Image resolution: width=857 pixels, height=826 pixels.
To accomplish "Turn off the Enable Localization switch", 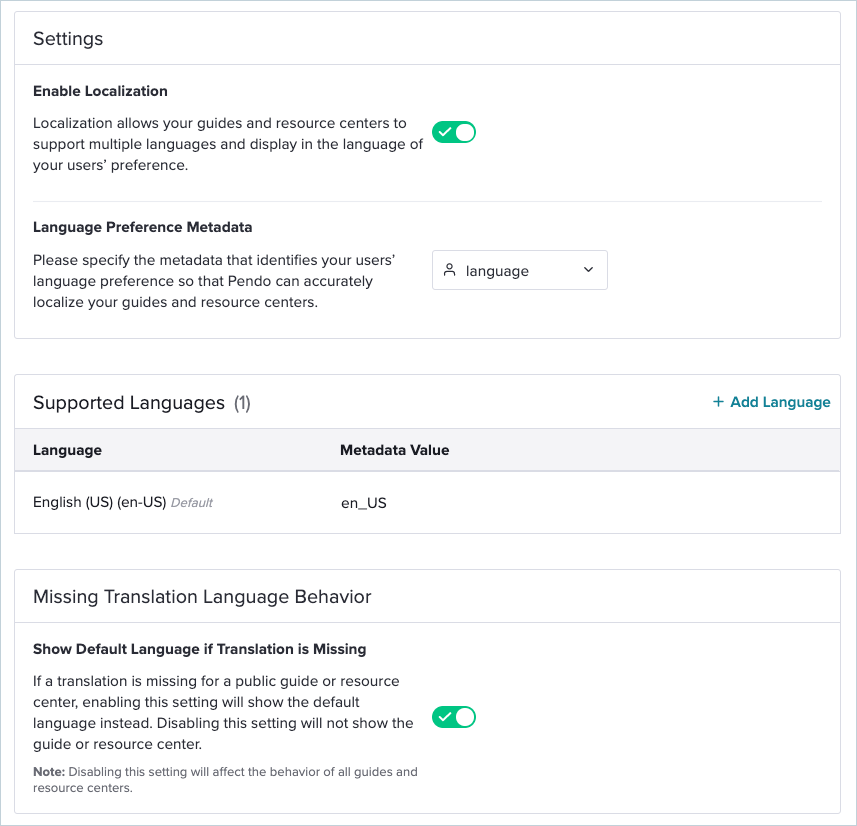I will (454, 132).
